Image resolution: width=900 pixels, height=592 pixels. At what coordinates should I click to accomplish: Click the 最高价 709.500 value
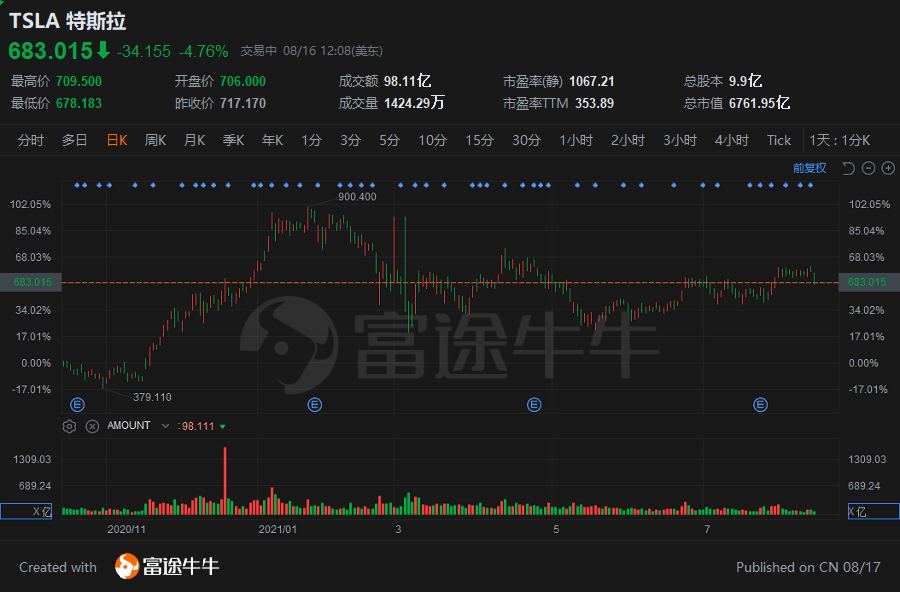[x=79, y=82]
